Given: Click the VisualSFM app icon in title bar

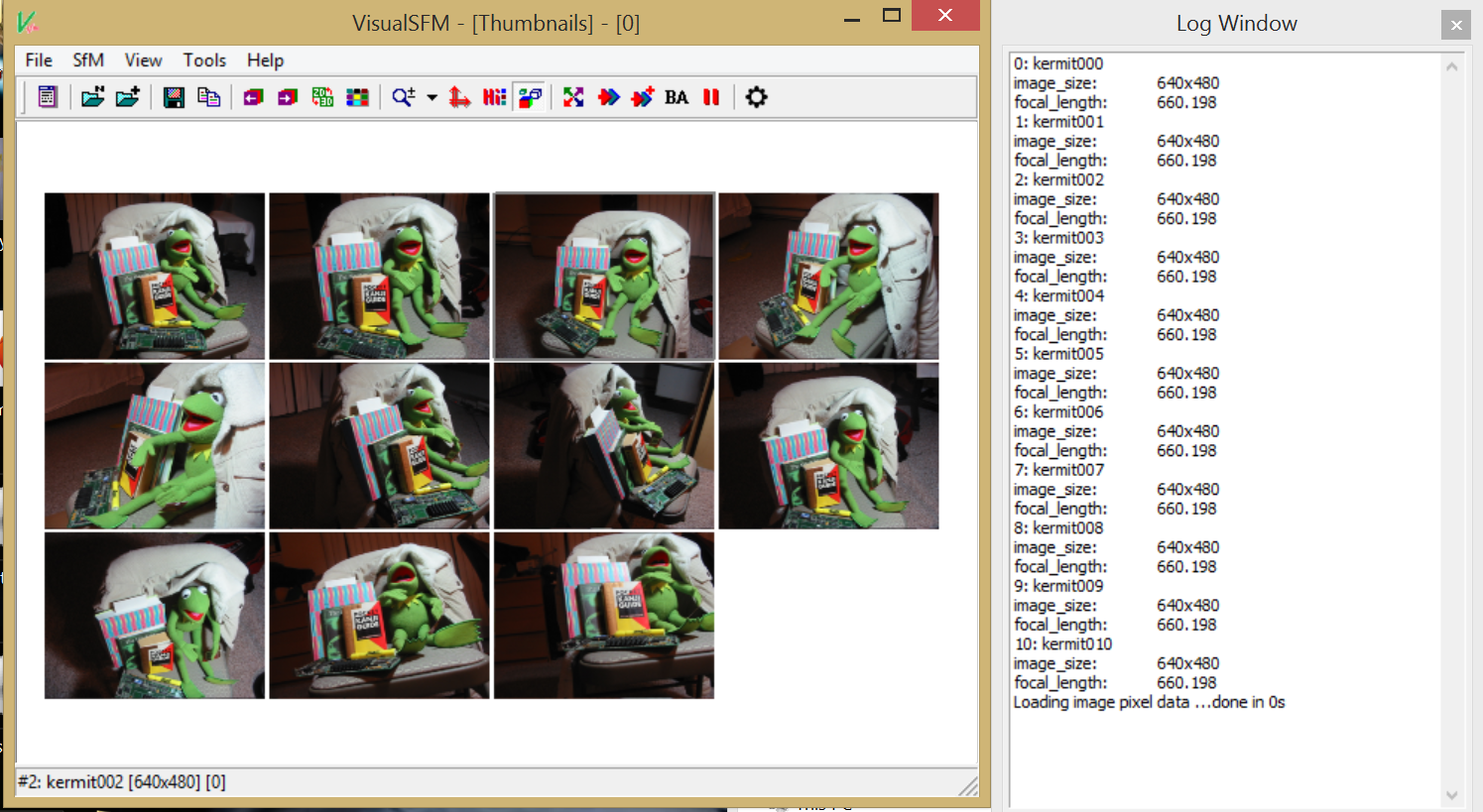Looking at the screenshot, I should 28,21.
